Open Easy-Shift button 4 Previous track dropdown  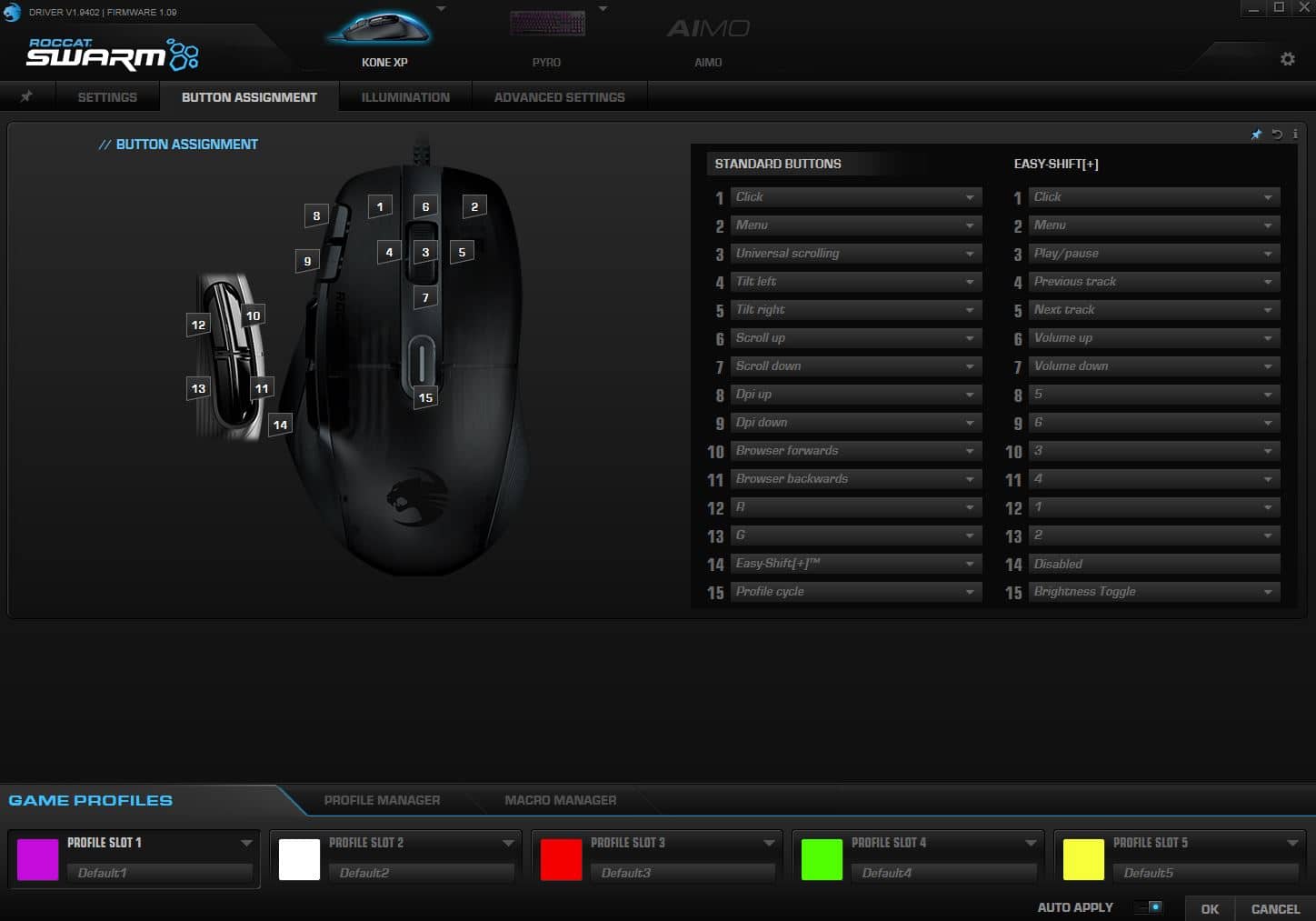[1154, 281]
